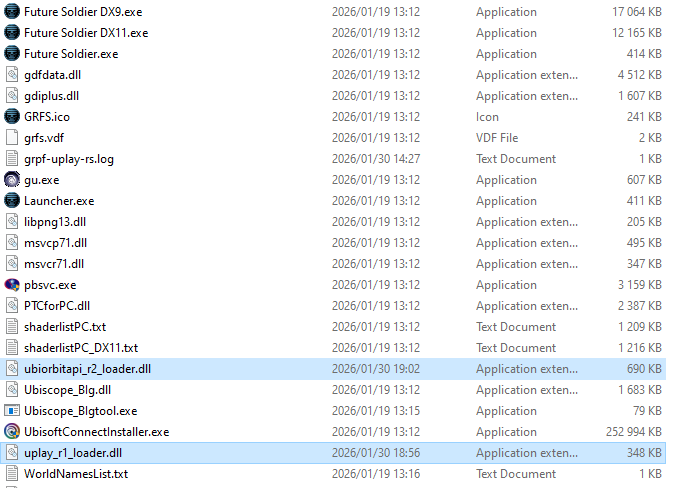The width and height of the screenshot is (678, 488).
Task: Select the Future Soldier.exe file name
Action: (x=70, y=54)
